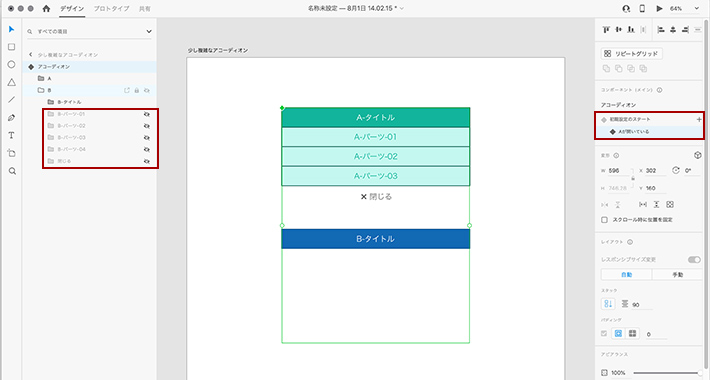The image size is (710, 380).
Task: Align horizontal center icon
Action: point(673,30)
